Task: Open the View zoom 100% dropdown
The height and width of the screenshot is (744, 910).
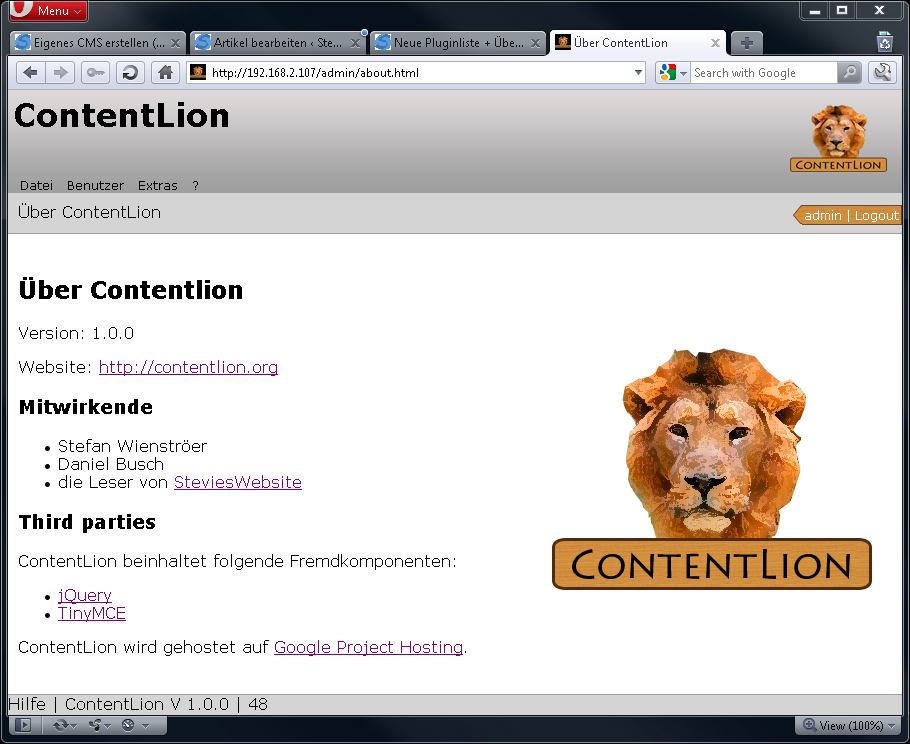Action: (848, 725)
